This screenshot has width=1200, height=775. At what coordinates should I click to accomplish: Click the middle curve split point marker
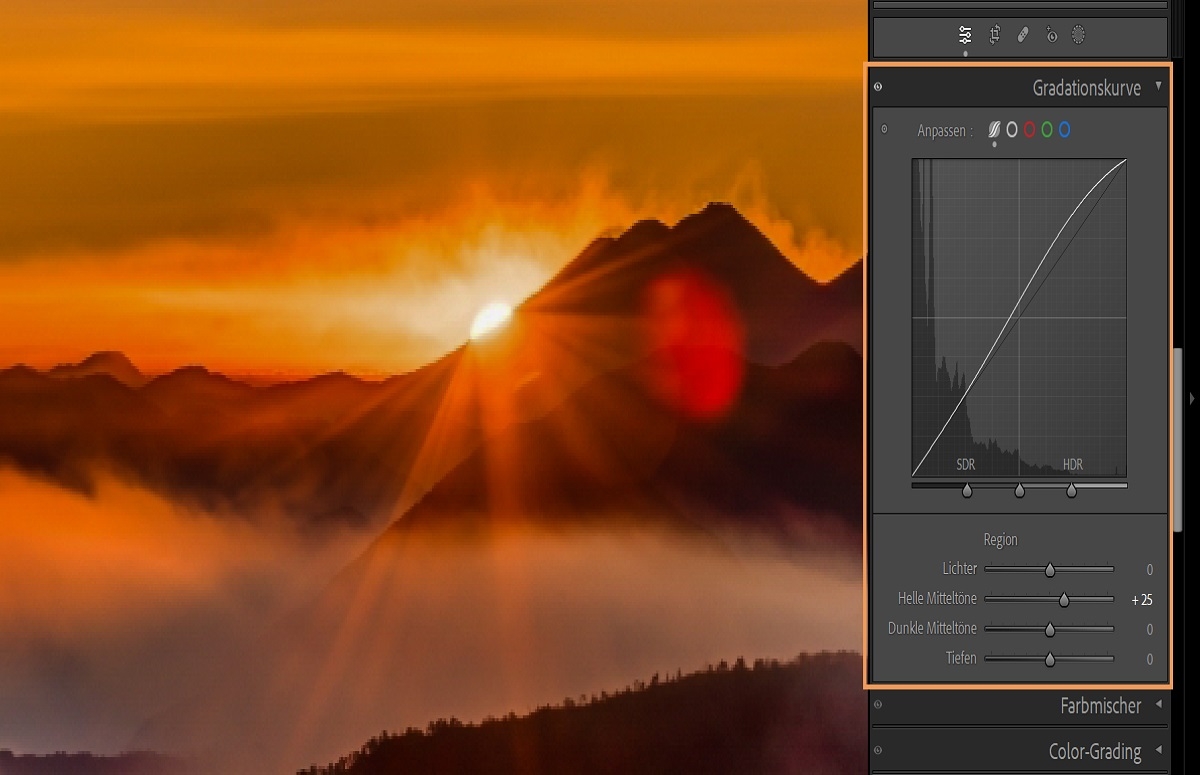click(1020, 491)
